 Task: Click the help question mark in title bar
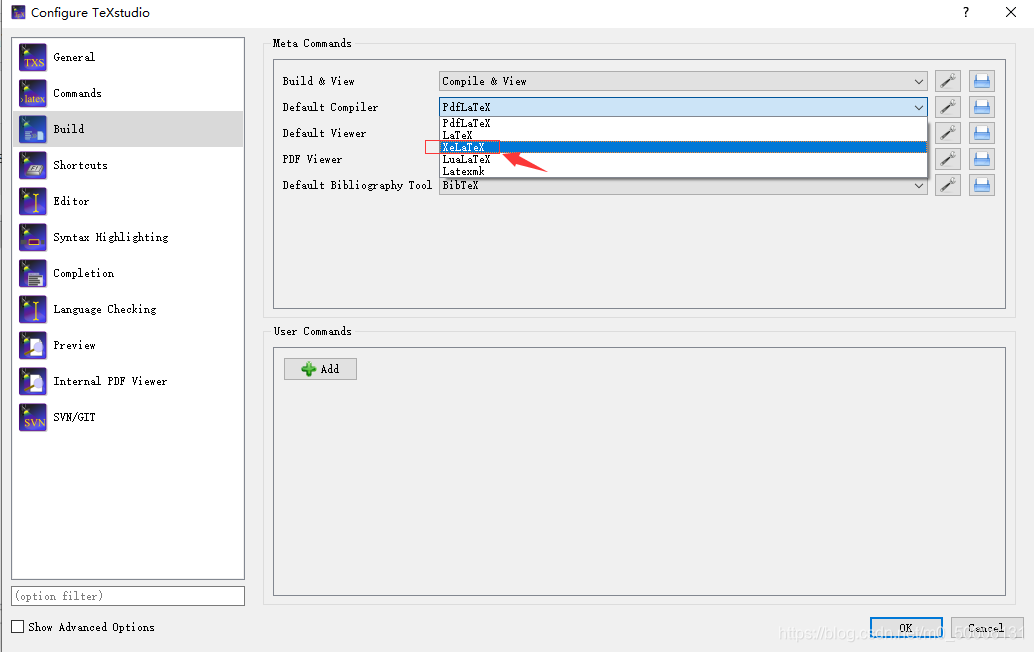click(966, 13)
